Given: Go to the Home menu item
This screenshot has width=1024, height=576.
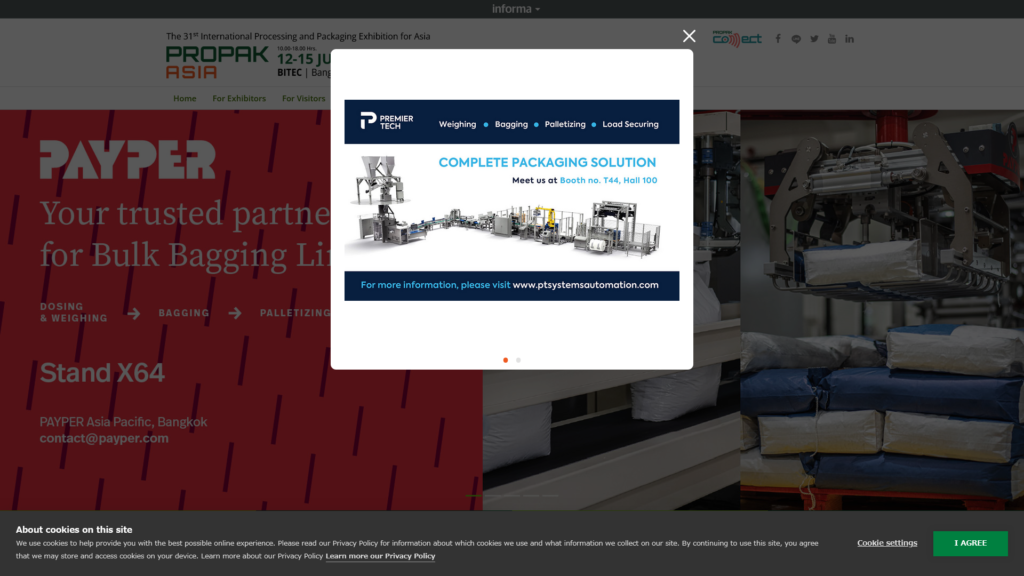Looking at the screenshot, I should [184, 98].
